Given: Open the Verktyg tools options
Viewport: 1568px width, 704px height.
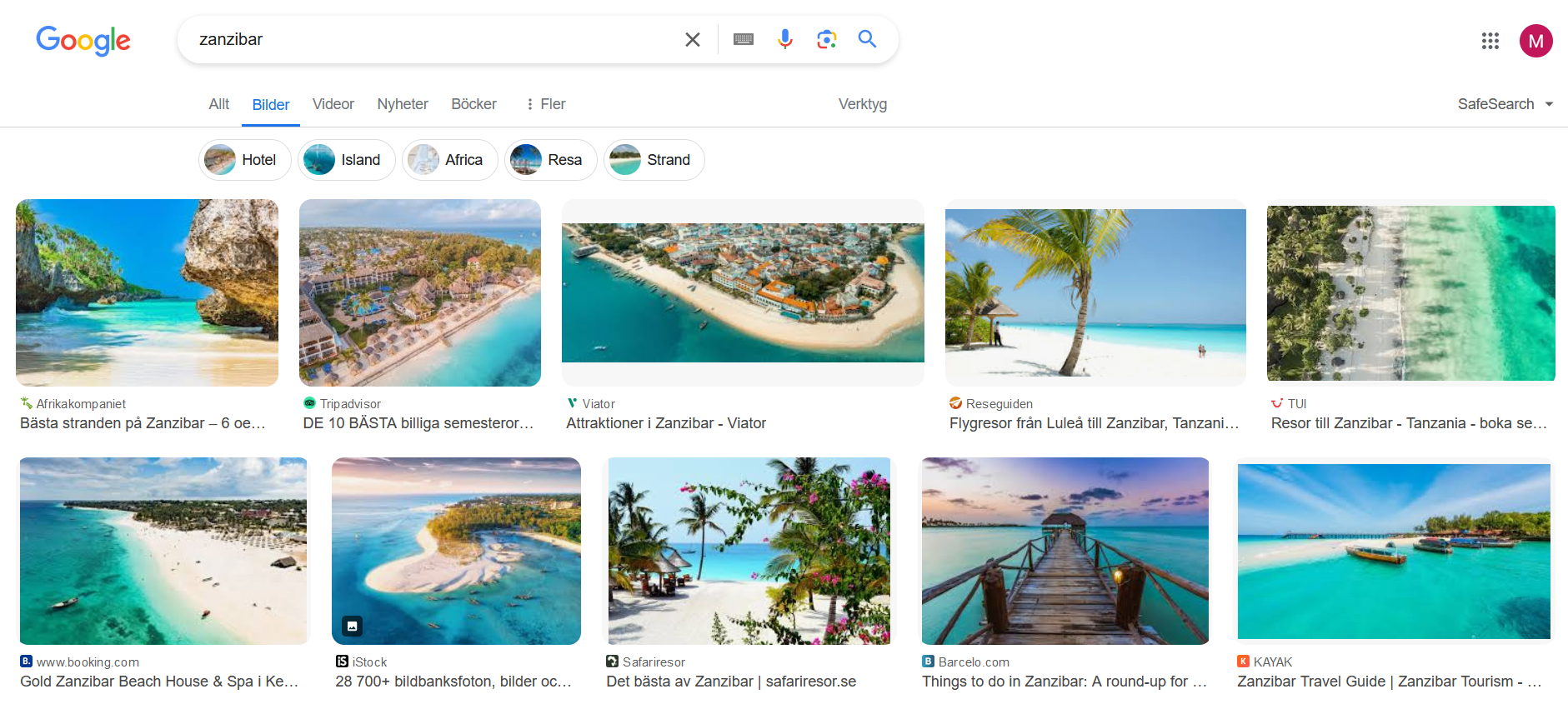Looking at the screenshot, I should (x=862, y=104).
